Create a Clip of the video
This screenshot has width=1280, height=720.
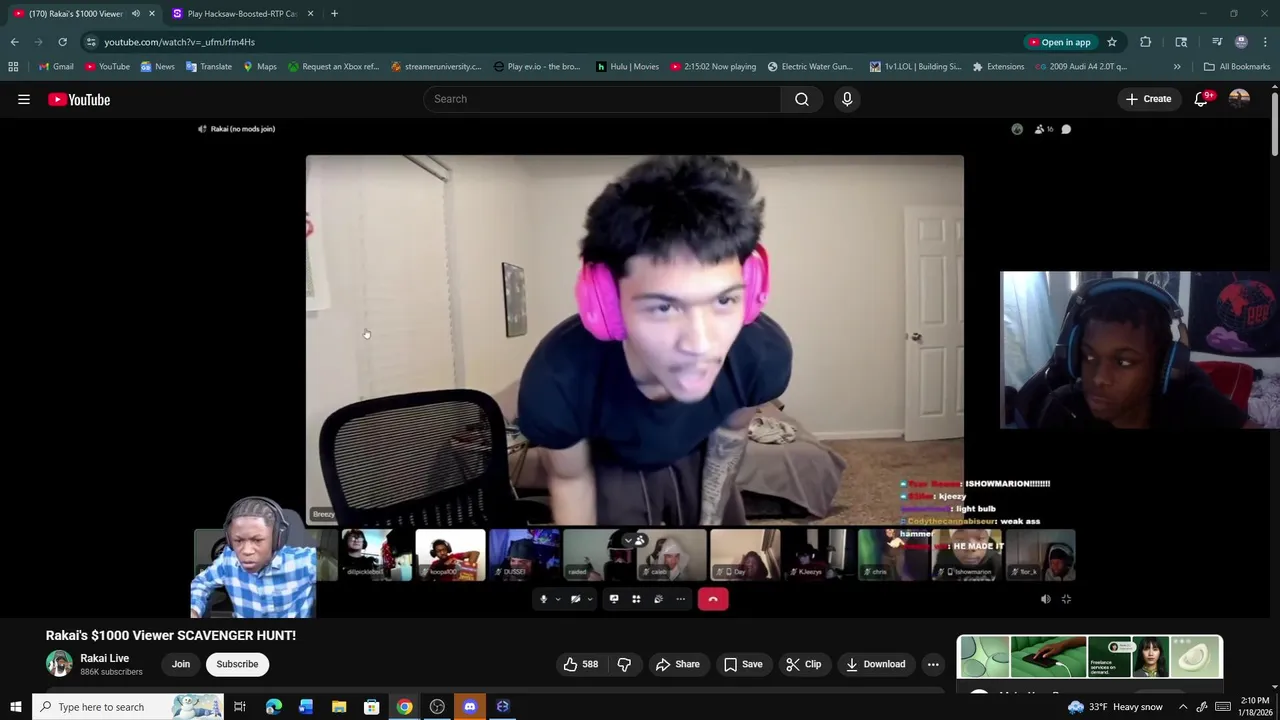pos(803,664)
